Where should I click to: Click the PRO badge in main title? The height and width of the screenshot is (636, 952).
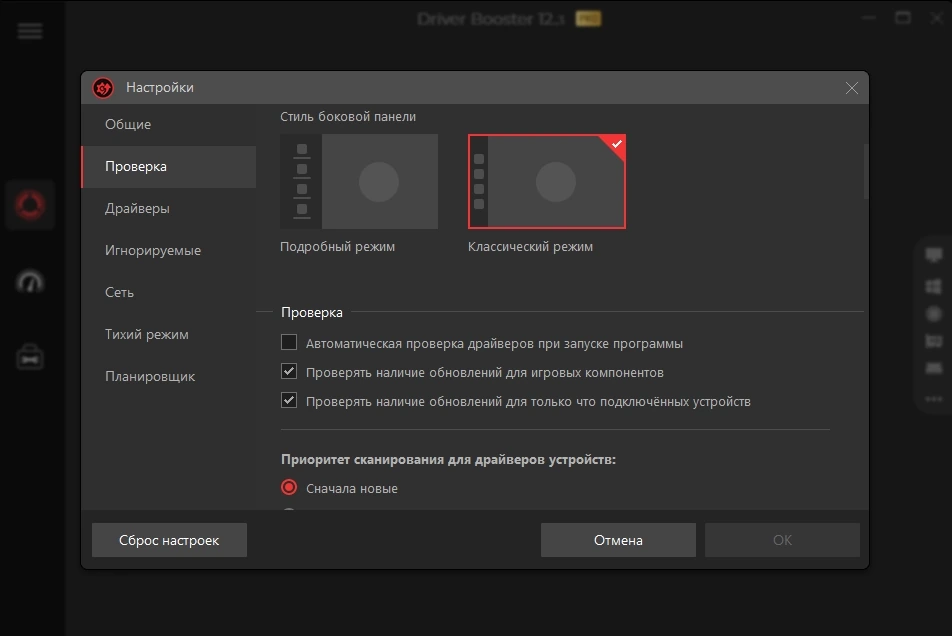[588, 19]
